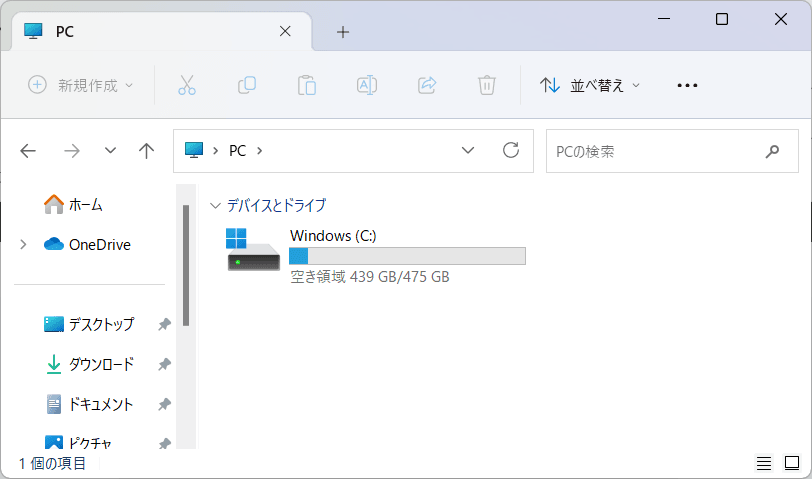
Task: Switch to details view layout
Action: [x=764, y=463]
